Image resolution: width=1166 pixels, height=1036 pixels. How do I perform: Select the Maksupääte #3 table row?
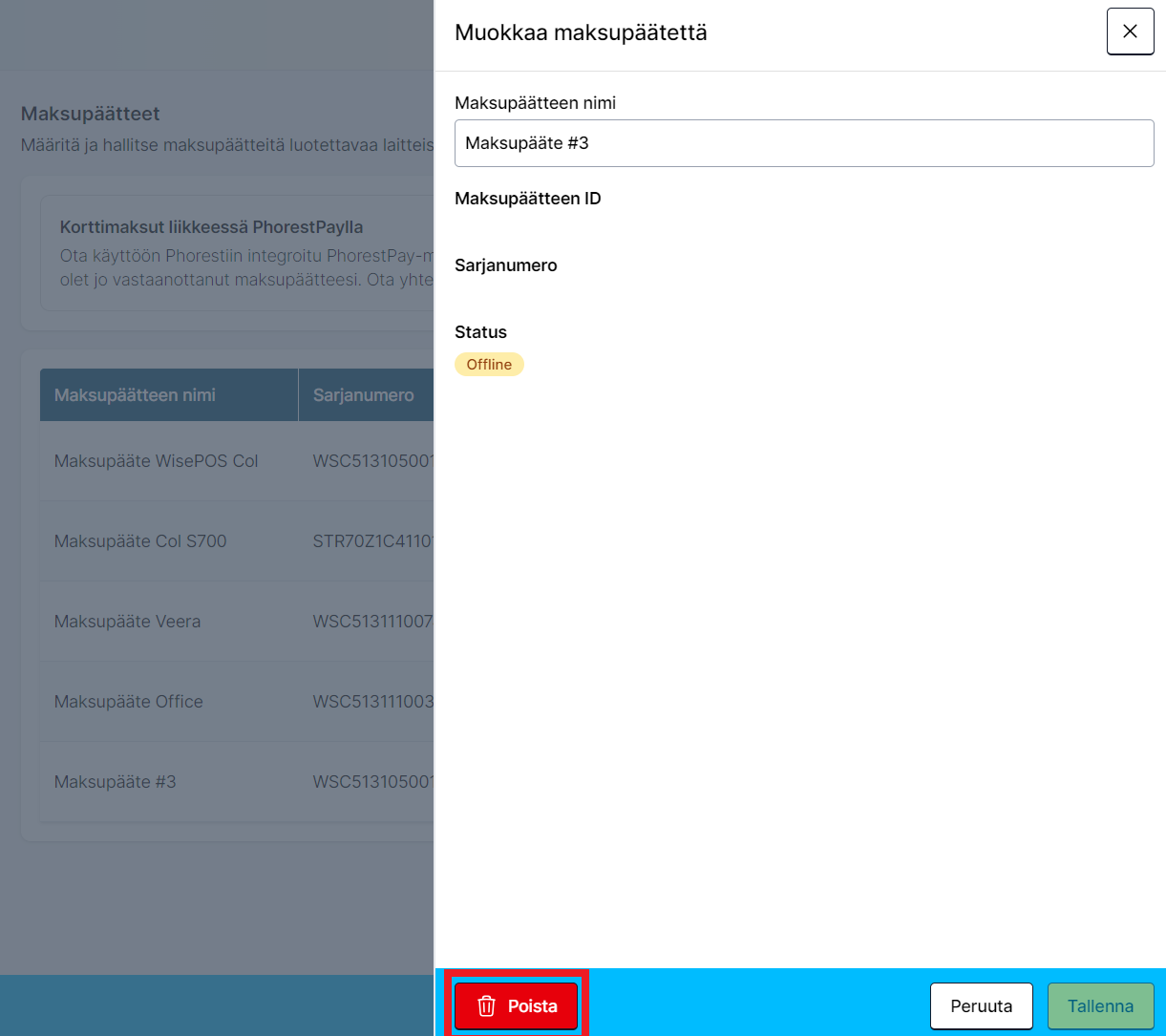(237, 782)
